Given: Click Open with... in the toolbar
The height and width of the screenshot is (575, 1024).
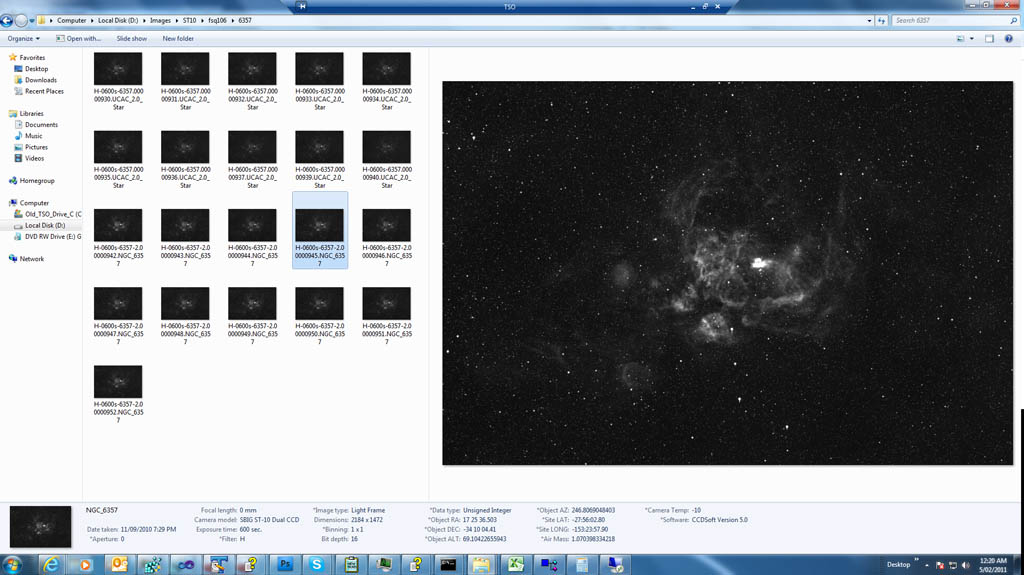Looking at the screenshot, I should click(x=83, y=39).
